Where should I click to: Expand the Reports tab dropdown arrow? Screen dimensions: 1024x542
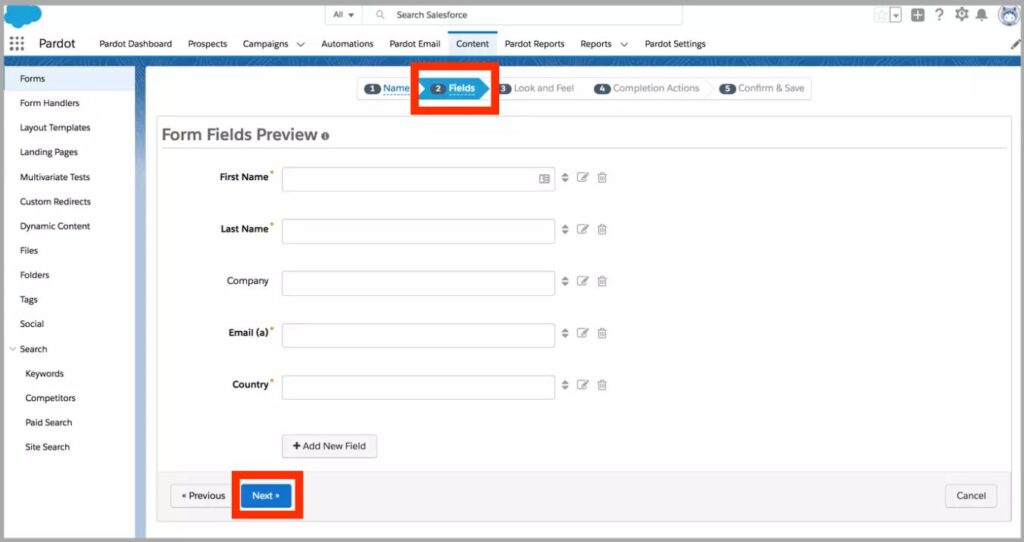[624, 44]
